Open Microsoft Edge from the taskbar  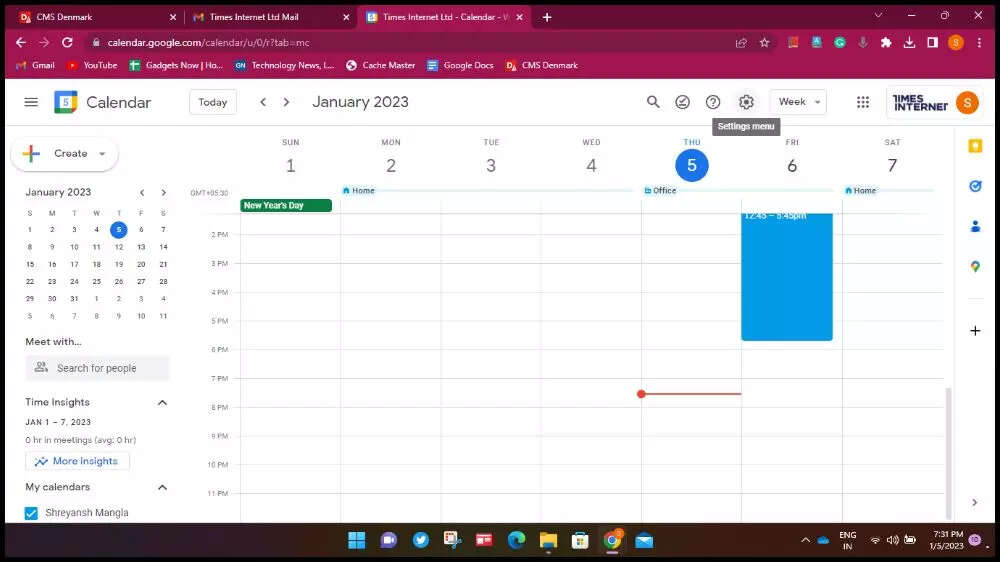(516, 540)
